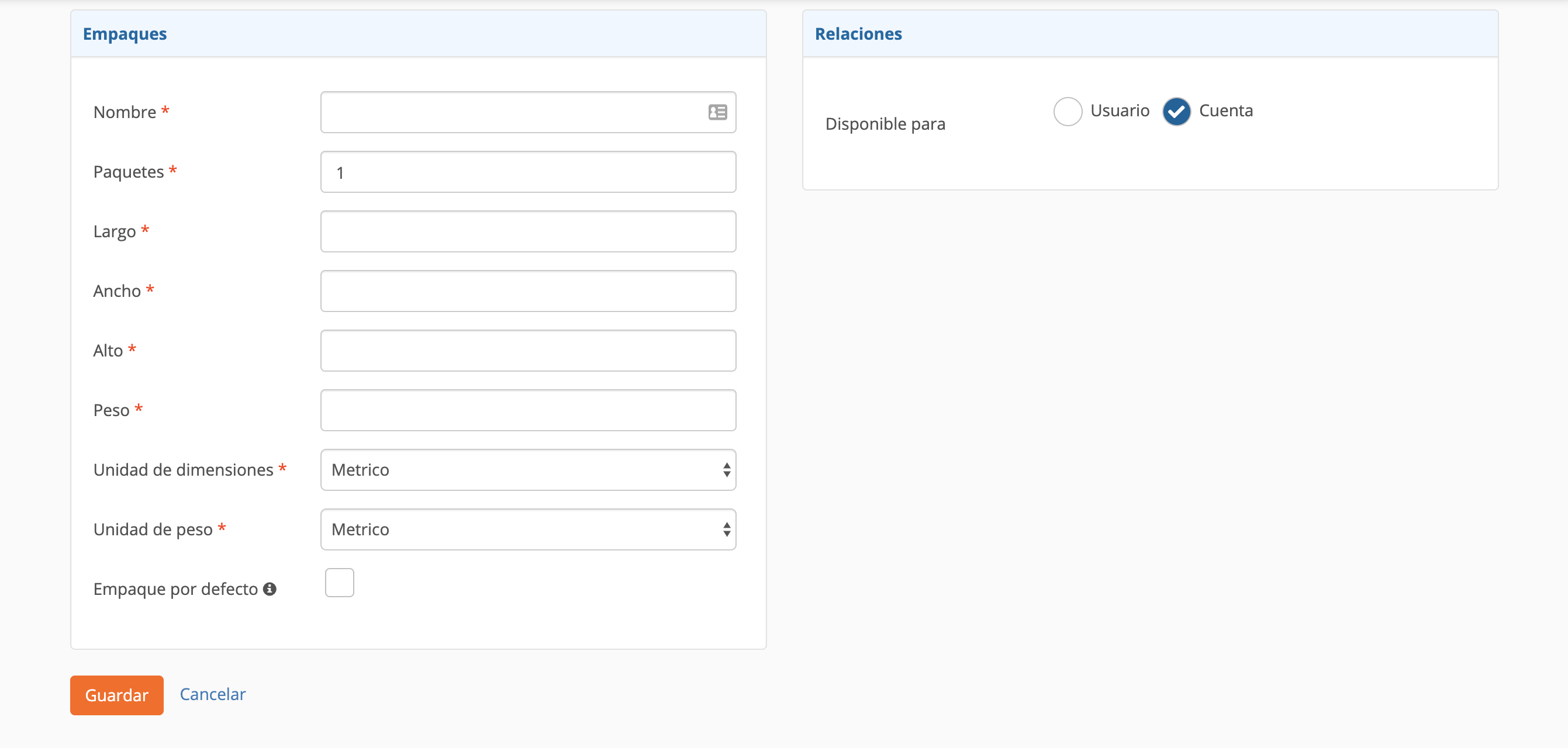Viewport: 1568px width, 748px height.
Task: Click the contact card icon in Nombre field
Action: coord(717,112)
